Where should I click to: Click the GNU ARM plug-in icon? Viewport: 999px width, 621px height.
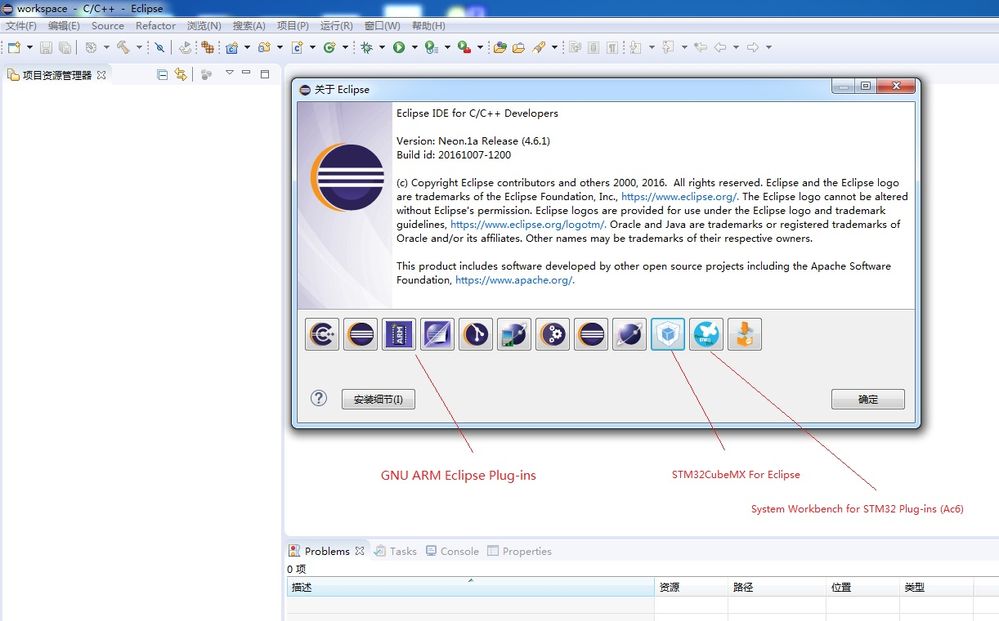399,334
